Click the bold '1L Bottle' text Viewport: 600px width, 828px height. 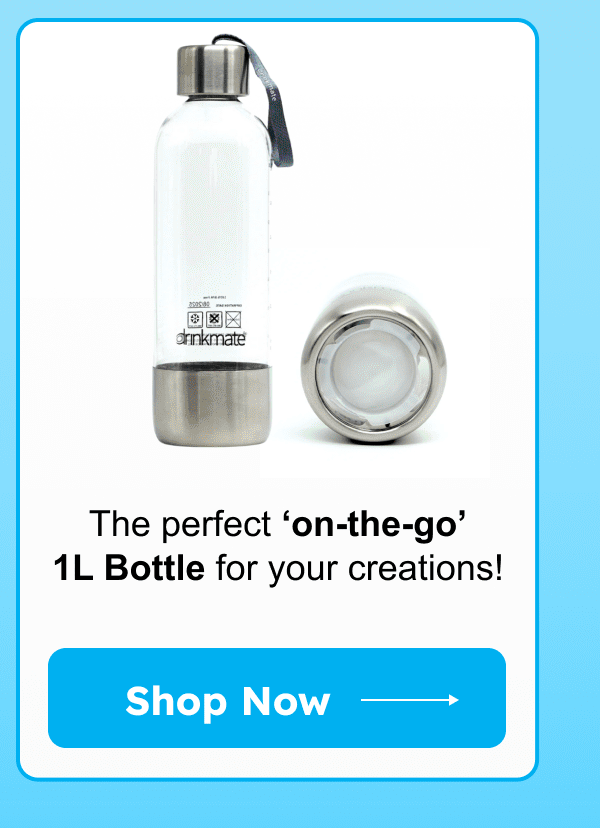(129, 569)
